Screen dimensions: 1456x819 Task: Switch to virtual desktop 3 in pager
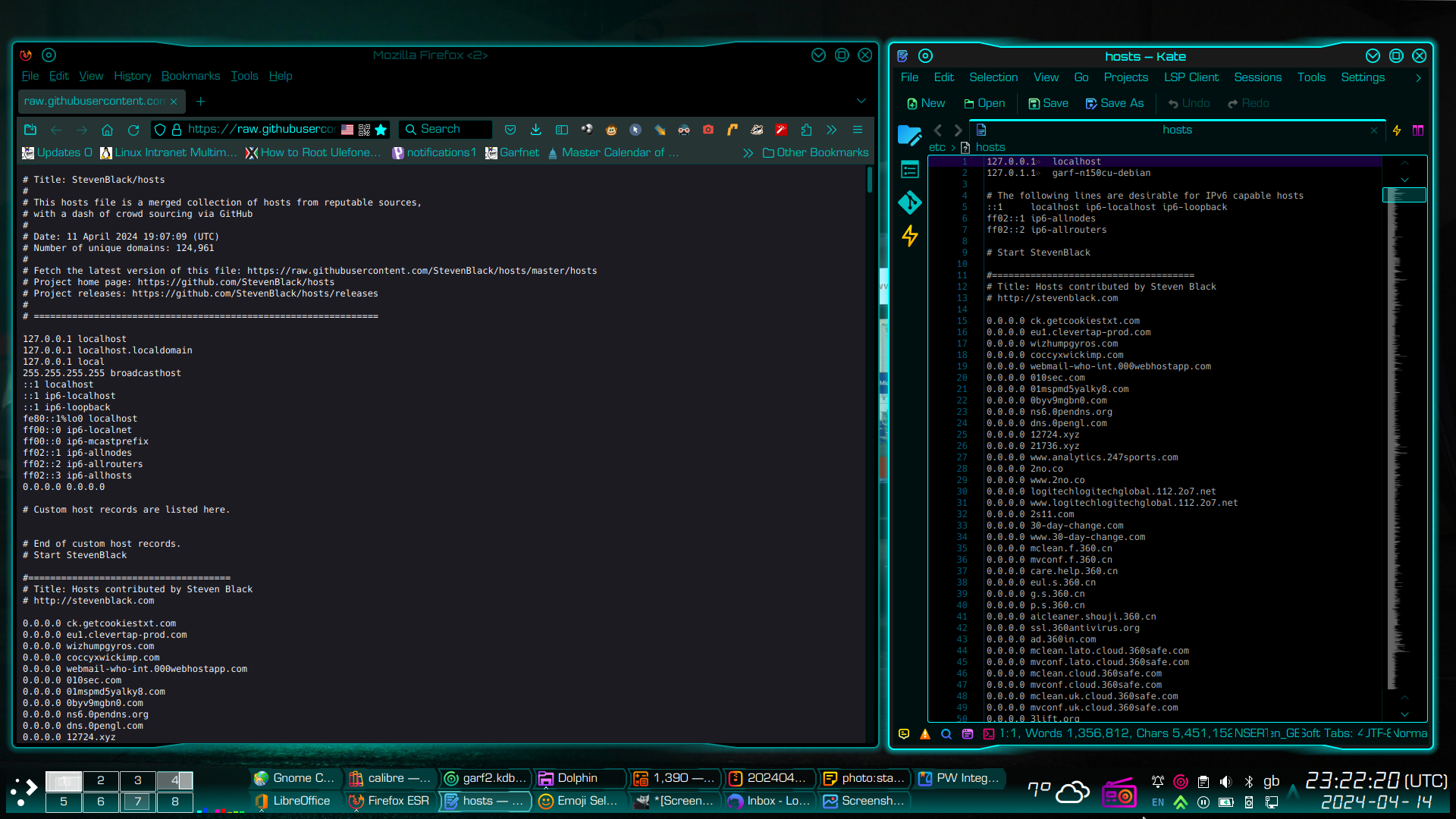138,780
